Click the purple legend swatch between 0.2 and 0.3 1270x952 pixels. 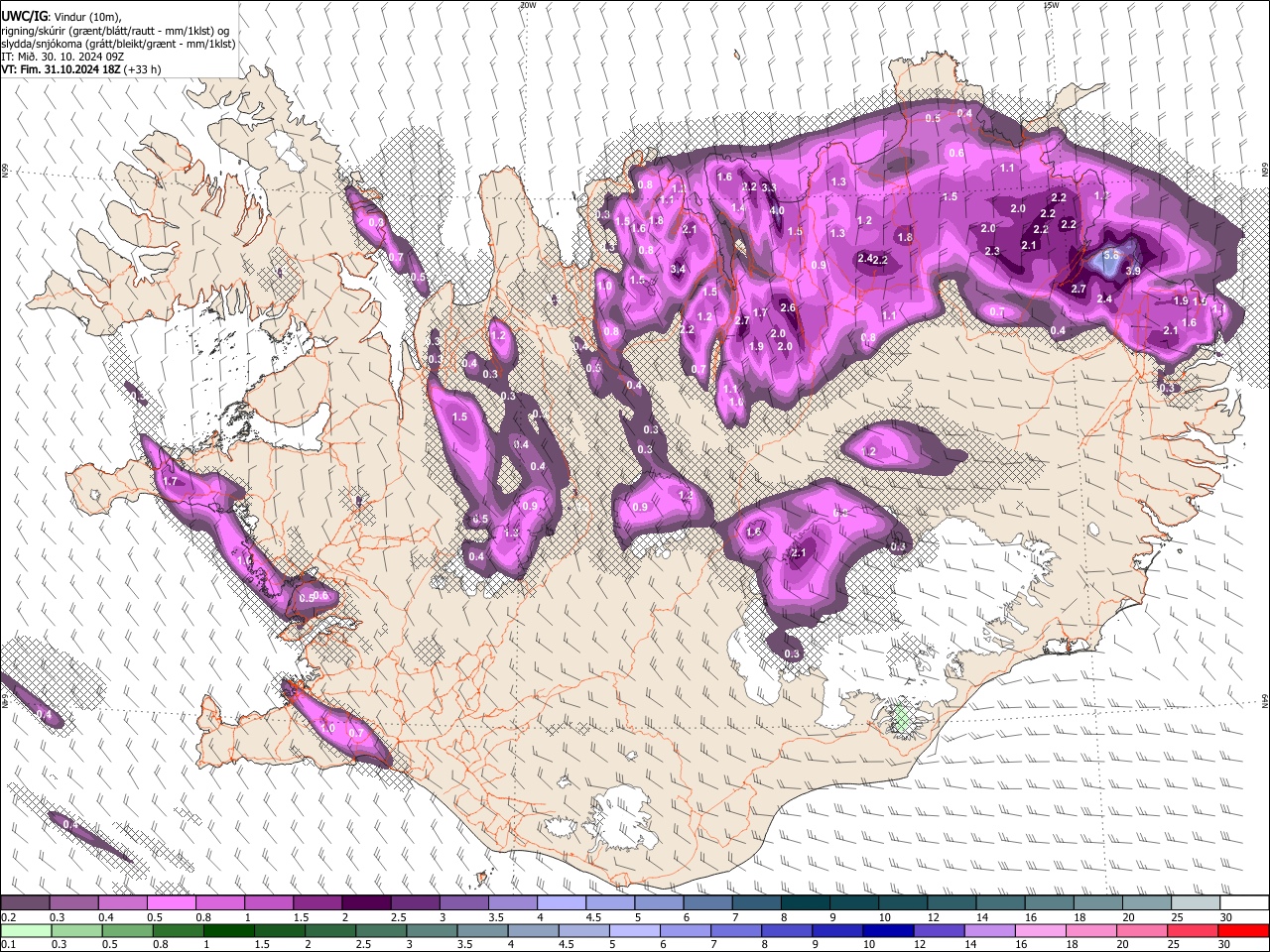24,903
